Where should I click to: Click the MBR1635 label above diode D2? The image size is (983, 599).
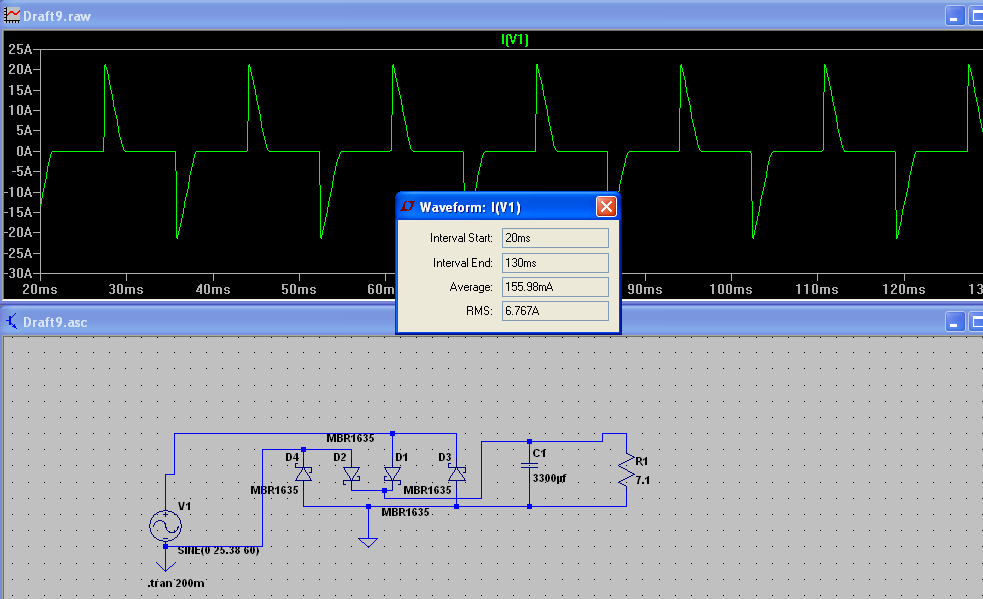point(350,438)
